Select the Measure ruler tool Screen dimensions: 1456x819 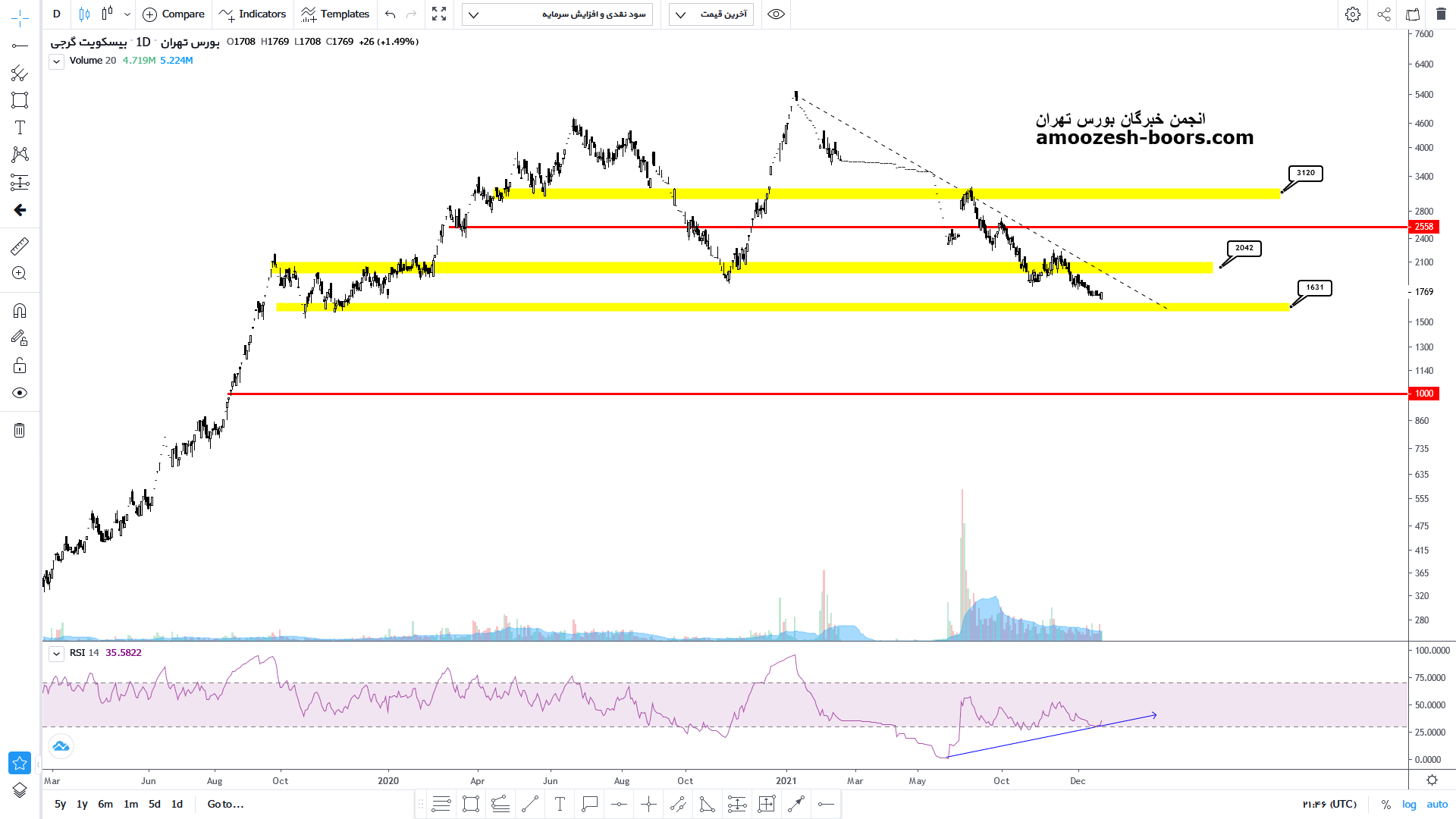(x=20, y=246)
